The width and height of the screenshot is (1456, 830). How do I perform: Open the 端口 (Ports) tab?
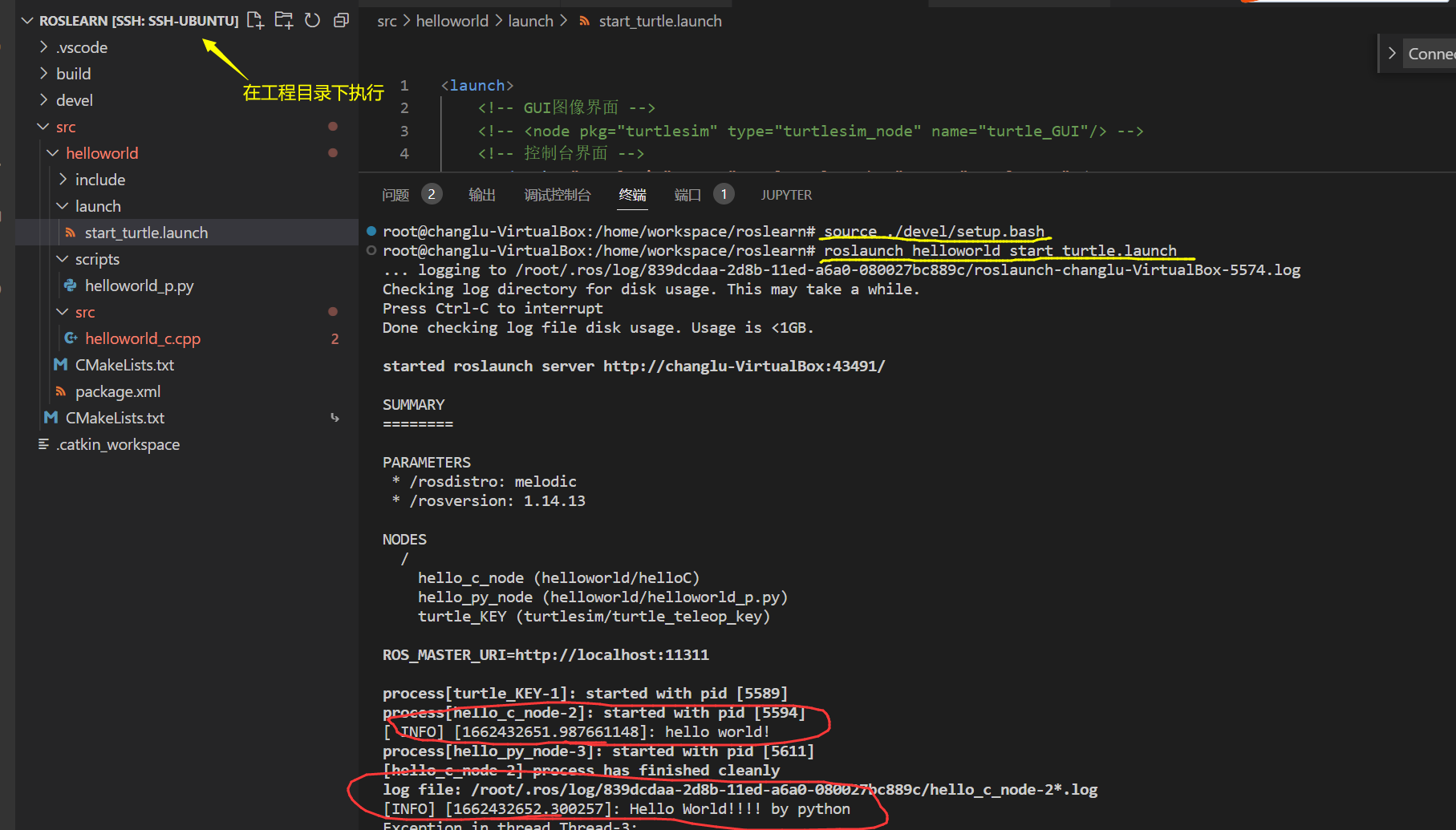pyautogui.click(x=687, y=195)
